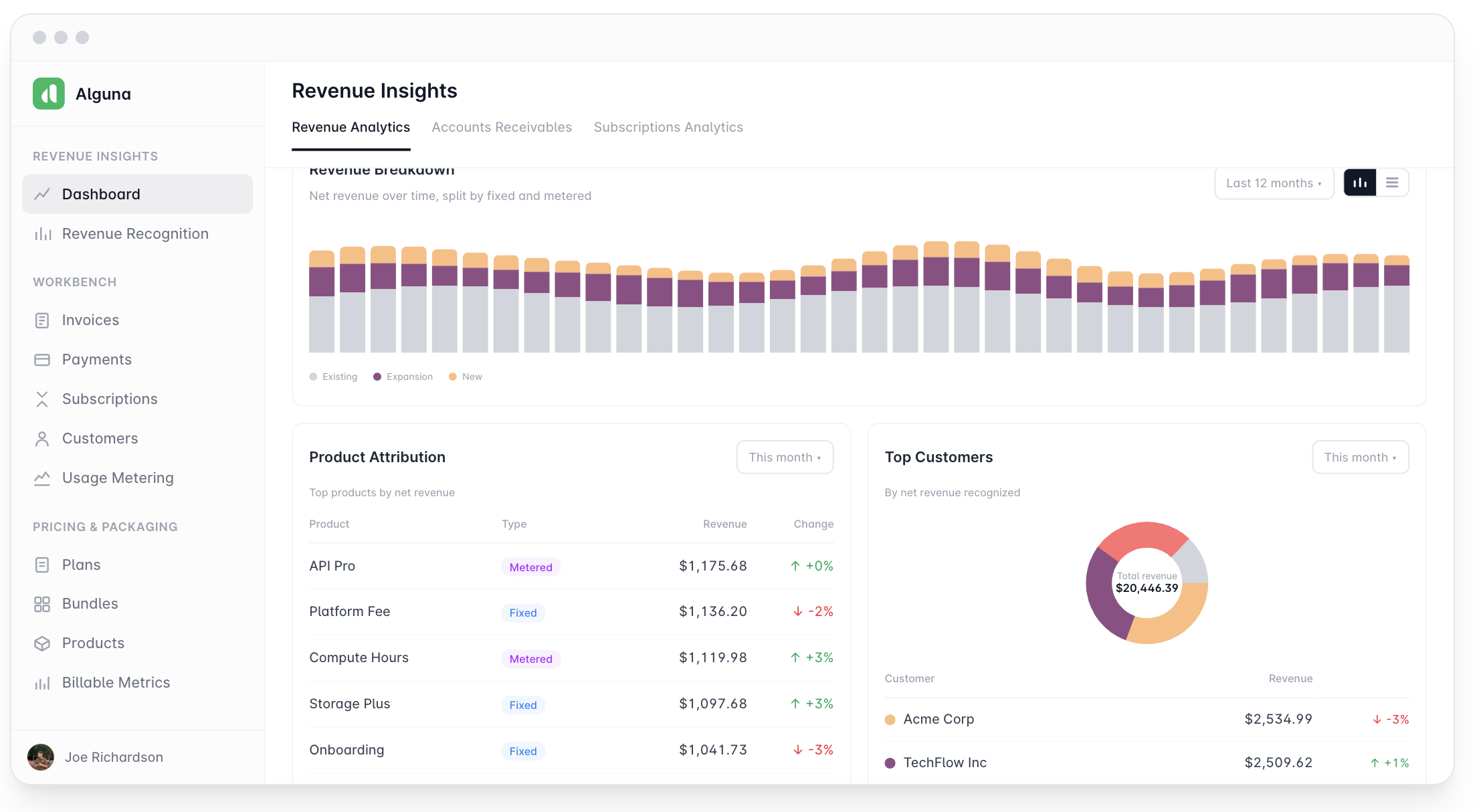1481x812 pixels.
Task: Click the first bar in Revenue Breakdown chart
Action: 322,301
